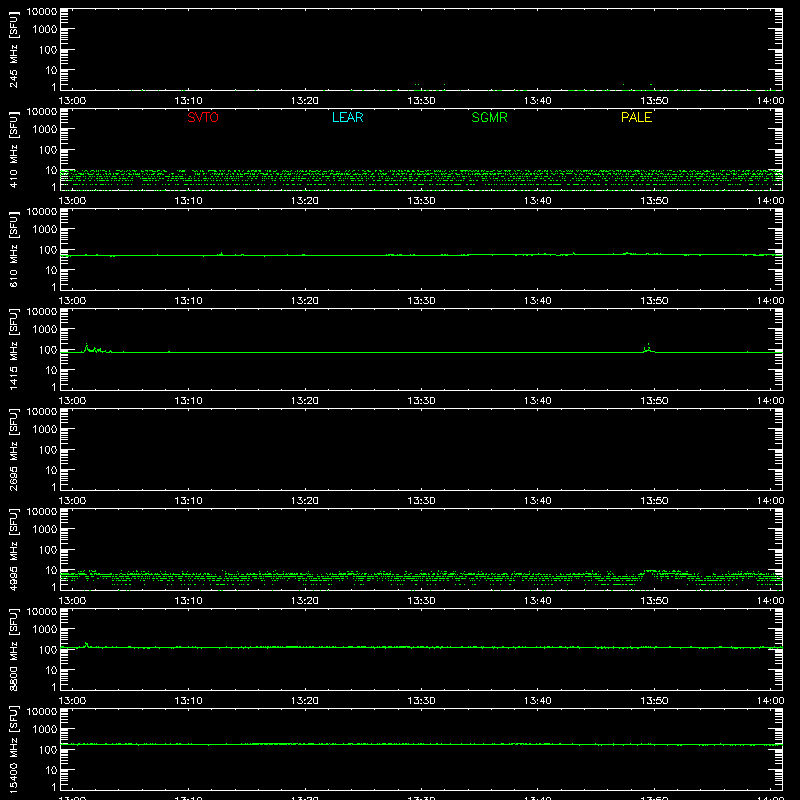This screenshot has width=800, height=800.
Task: Click 13:50 tick under the 610 MHz plot
Action: click(x=654, y=301)
